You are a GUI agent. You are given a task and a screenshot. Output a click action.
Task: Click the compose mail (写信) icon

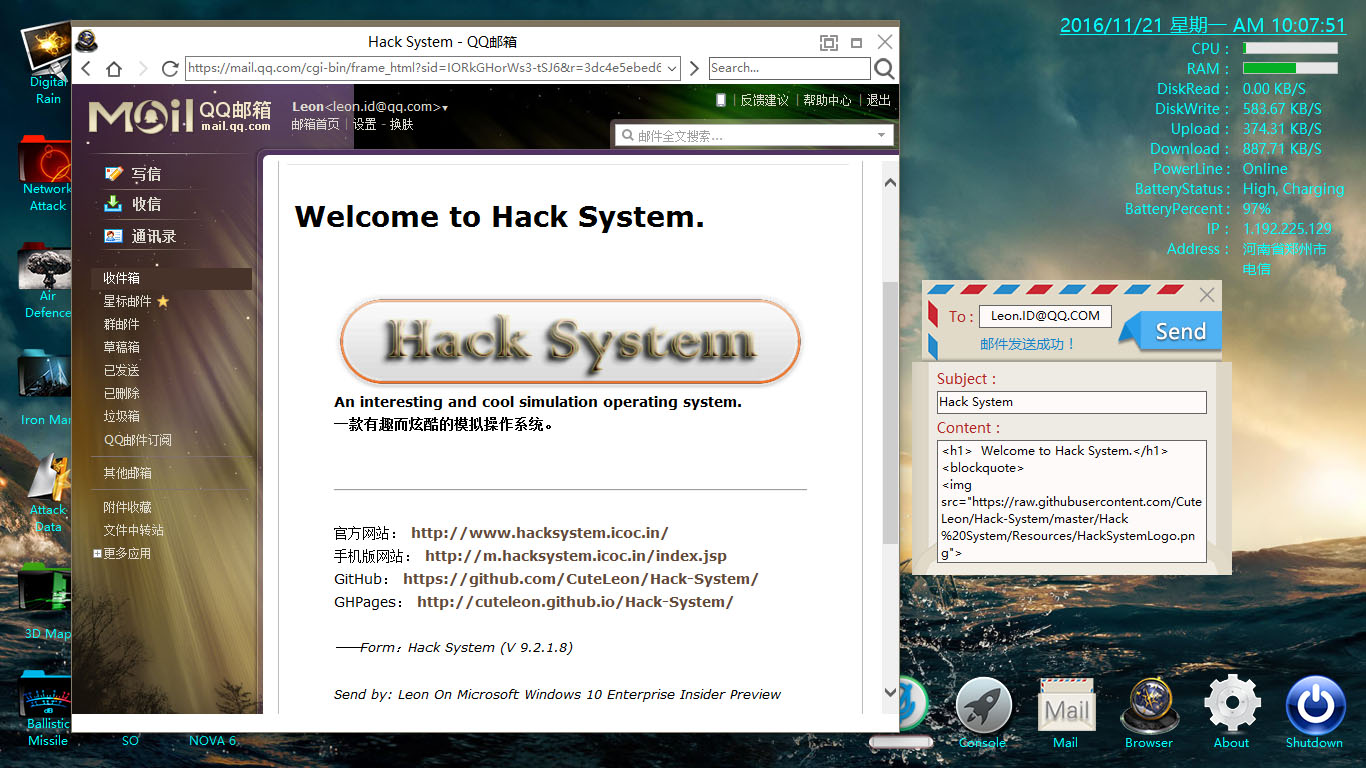114,174
